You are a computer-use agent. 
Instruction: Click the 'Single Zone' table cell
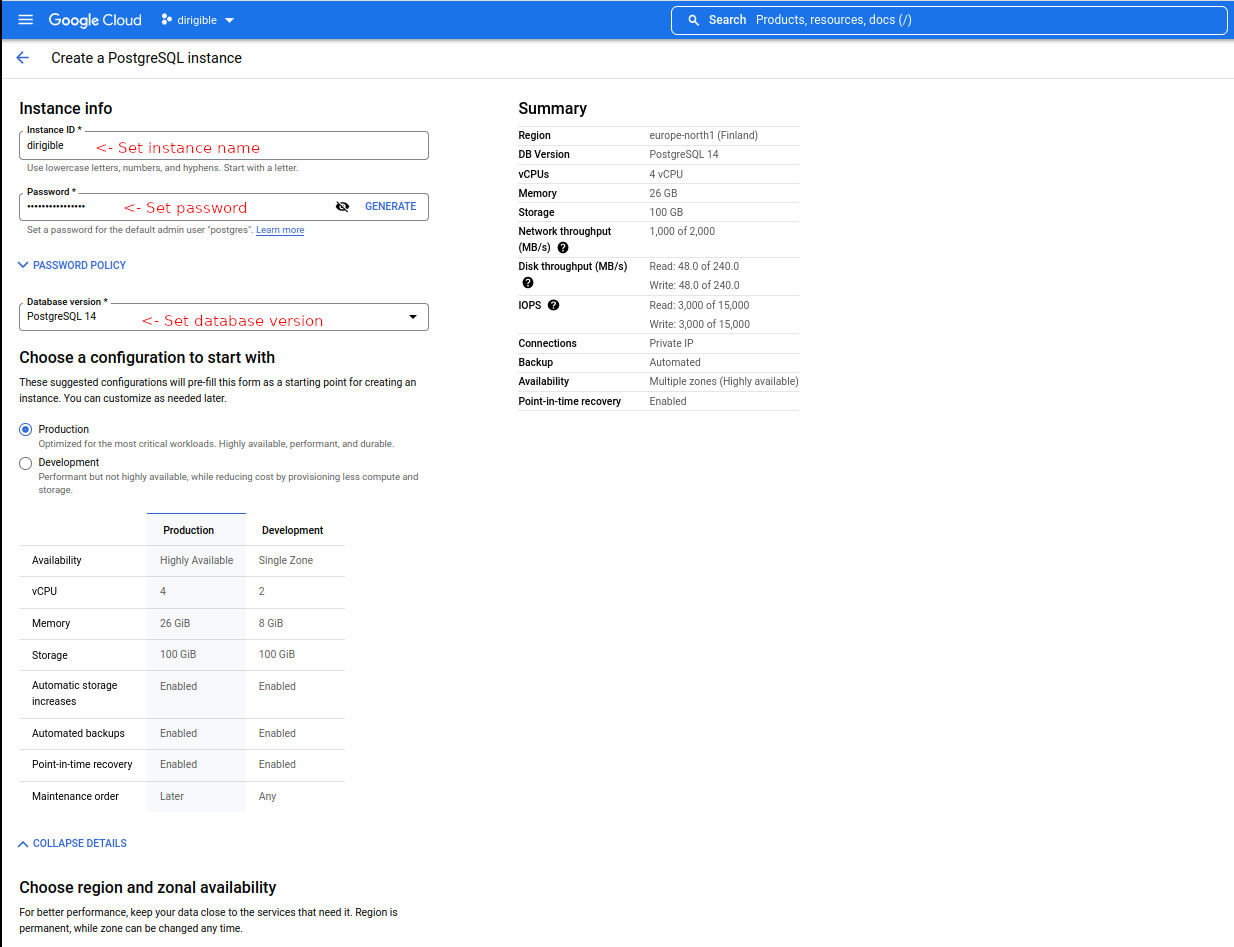pyautogui.click(x=286, y=560)
